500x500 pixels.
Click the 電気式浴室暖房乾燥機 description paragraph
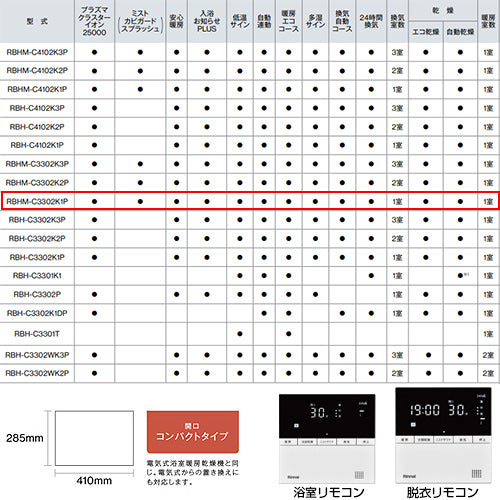[193, 473]
